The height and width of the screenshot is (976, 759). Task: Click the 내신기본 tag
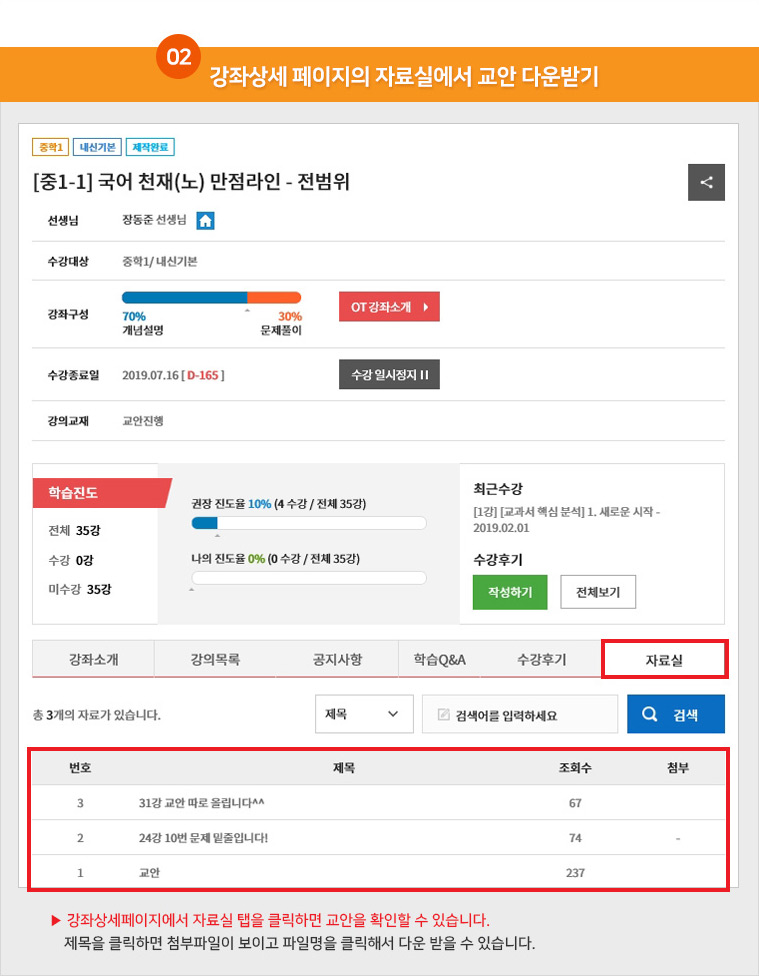coord(97,148)
